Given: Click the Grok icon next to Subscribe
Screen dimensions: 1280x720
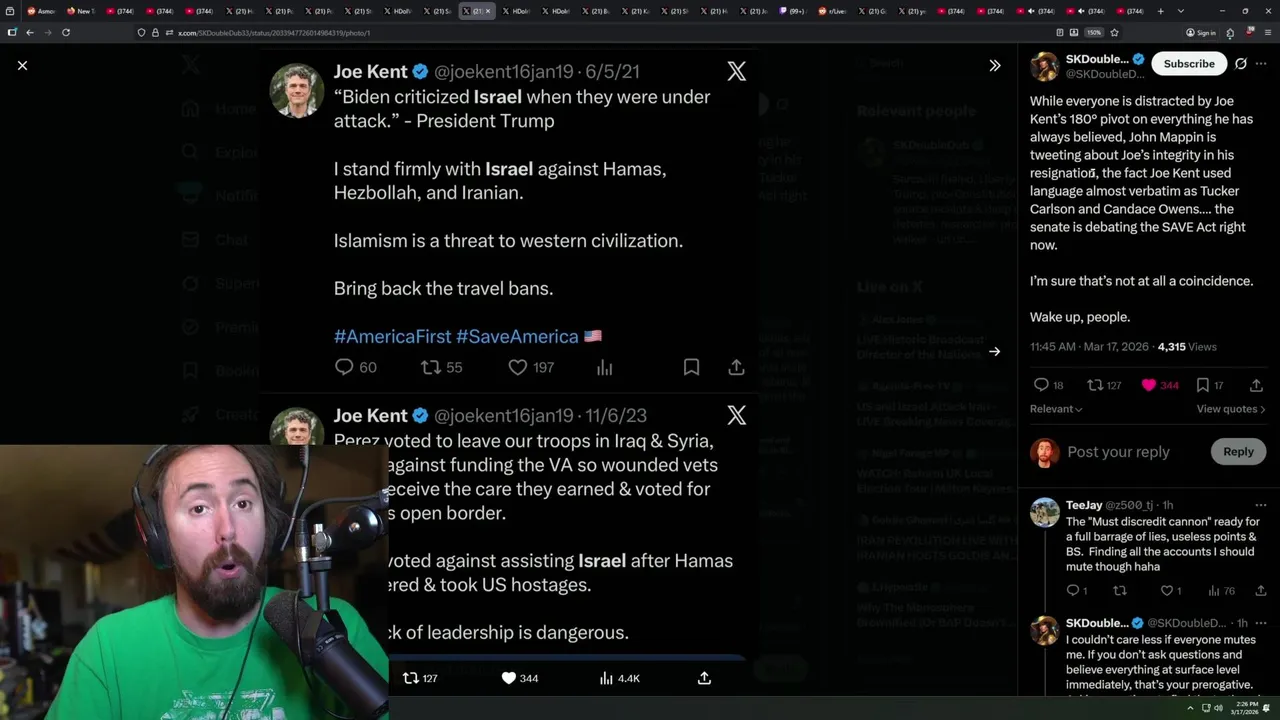Looking at the screenshot, I should [x=1241, y=64].
